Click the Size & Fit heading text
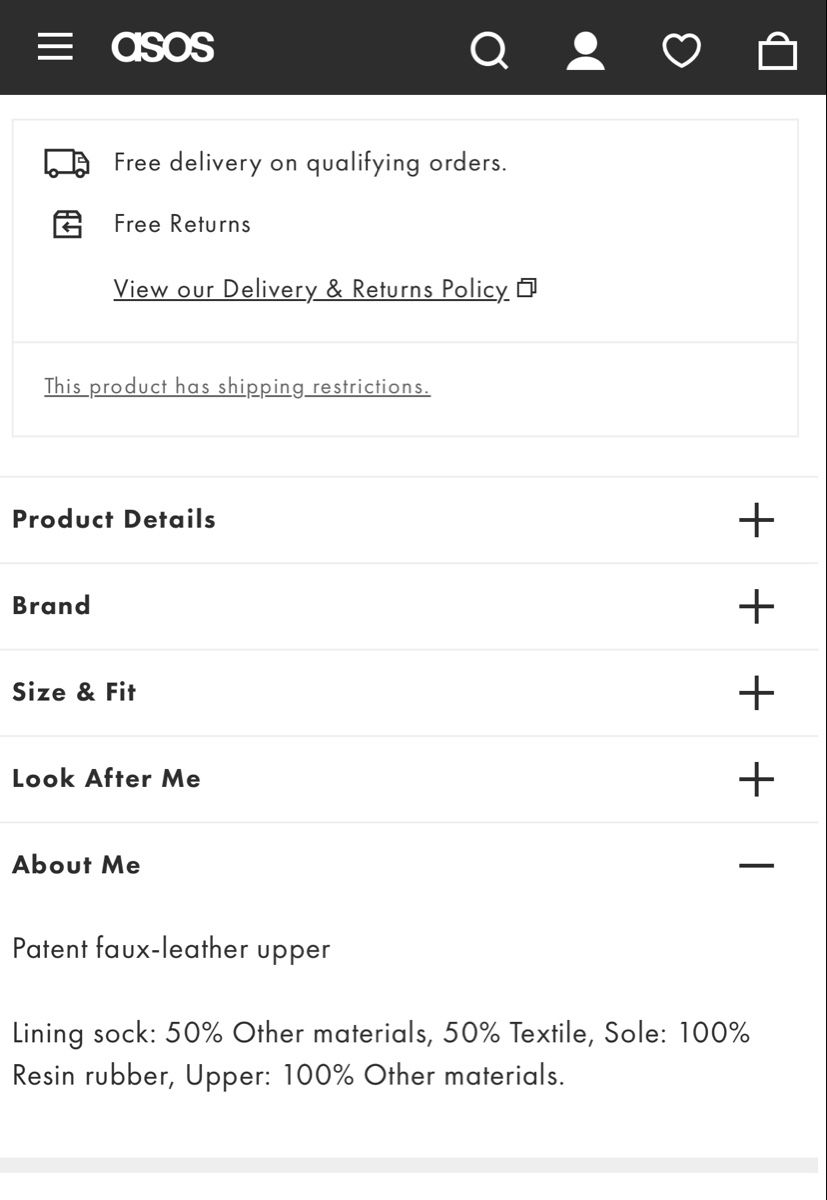827x1200 pixels. pyautogui.click(x=74, y=692)
